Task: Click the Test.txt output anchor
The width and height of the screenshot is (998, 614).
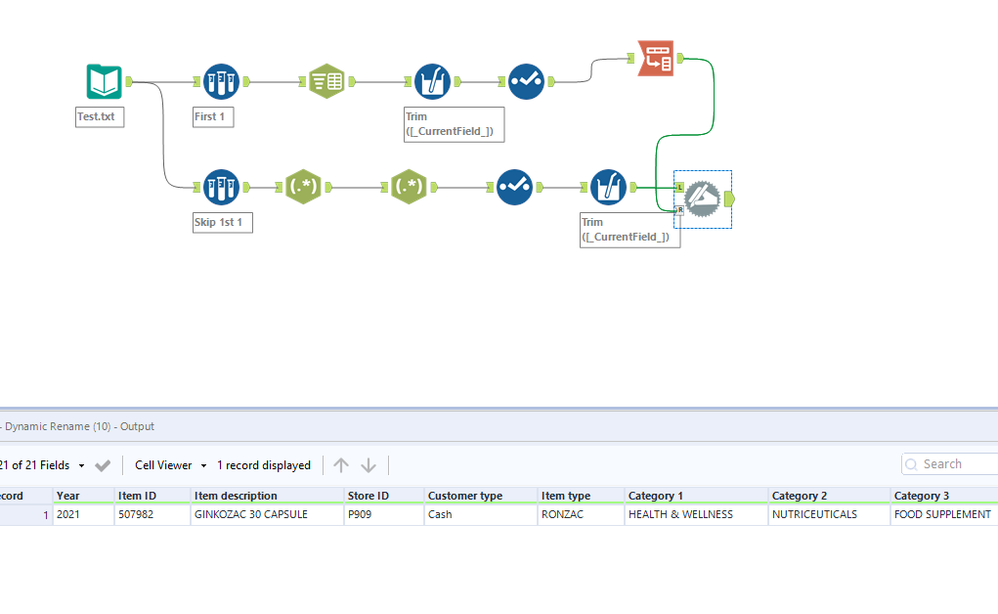Action: pos(129,81)
